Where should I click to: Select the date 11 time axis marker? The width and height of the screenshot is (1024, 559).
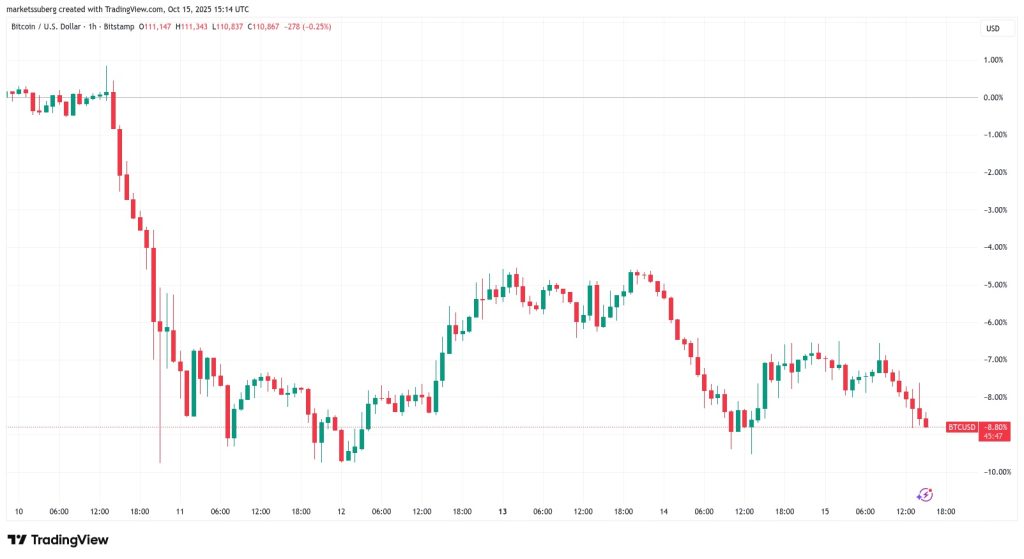(x=180, y=511)
